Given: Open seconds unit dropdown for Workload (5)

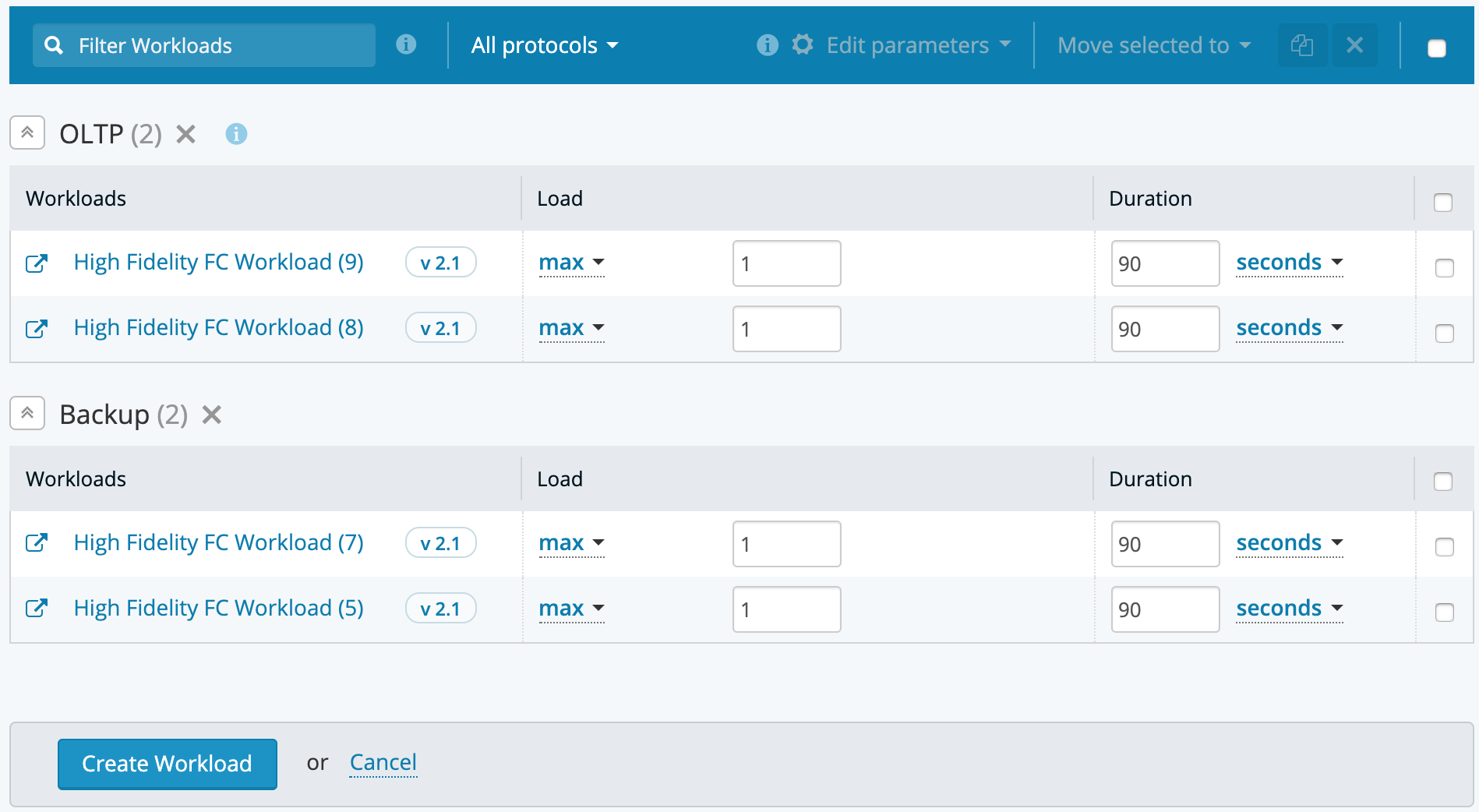Looking at the screenshot, I should 1290,609.
